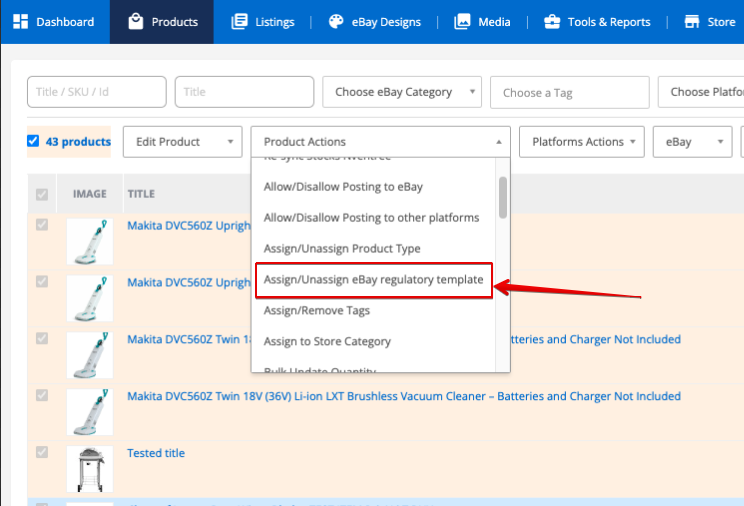Uncheck the first Makita DVC560Z Upright row checkbox

pyautogui.click(x=42, y=225)
